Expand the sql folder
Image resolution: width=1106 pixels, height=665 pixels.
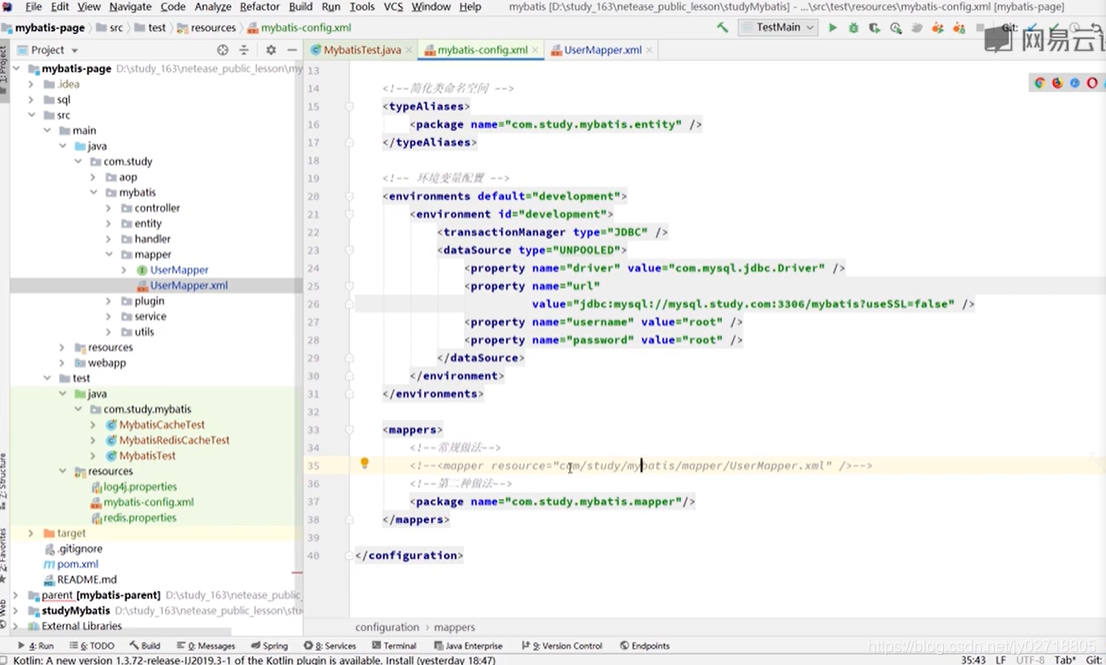pyautogui.click(x=30, y=99)
